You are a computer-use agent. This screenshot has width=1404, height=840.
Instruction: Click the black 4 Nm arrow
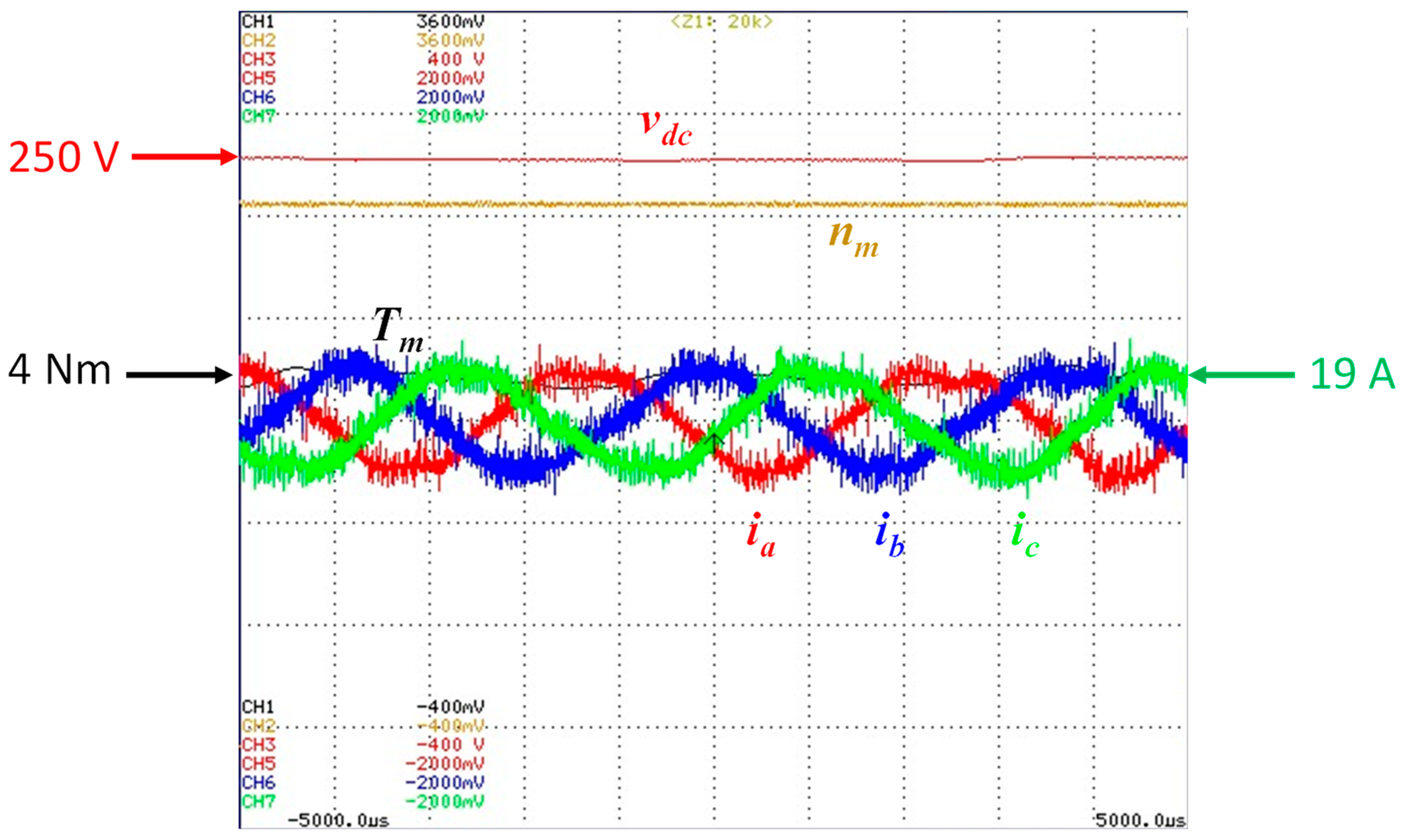coord(179,374)
